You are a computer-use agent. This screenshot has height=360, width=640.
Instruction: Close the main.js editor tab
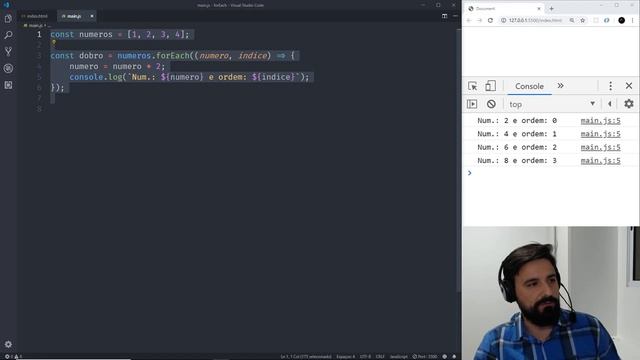click(x=92, y=16)
